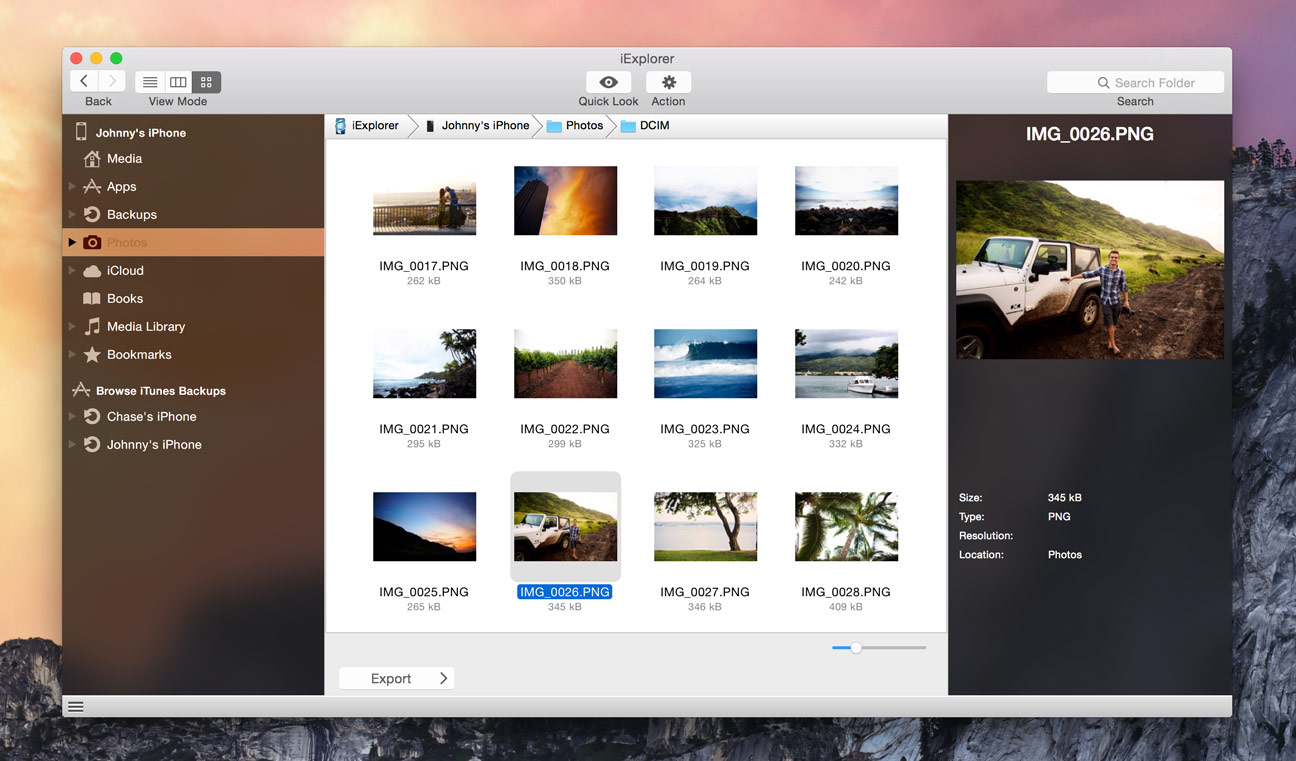
Task: Open Media Library music note icon
Action: pyautogui.click(x=92, y=327)
